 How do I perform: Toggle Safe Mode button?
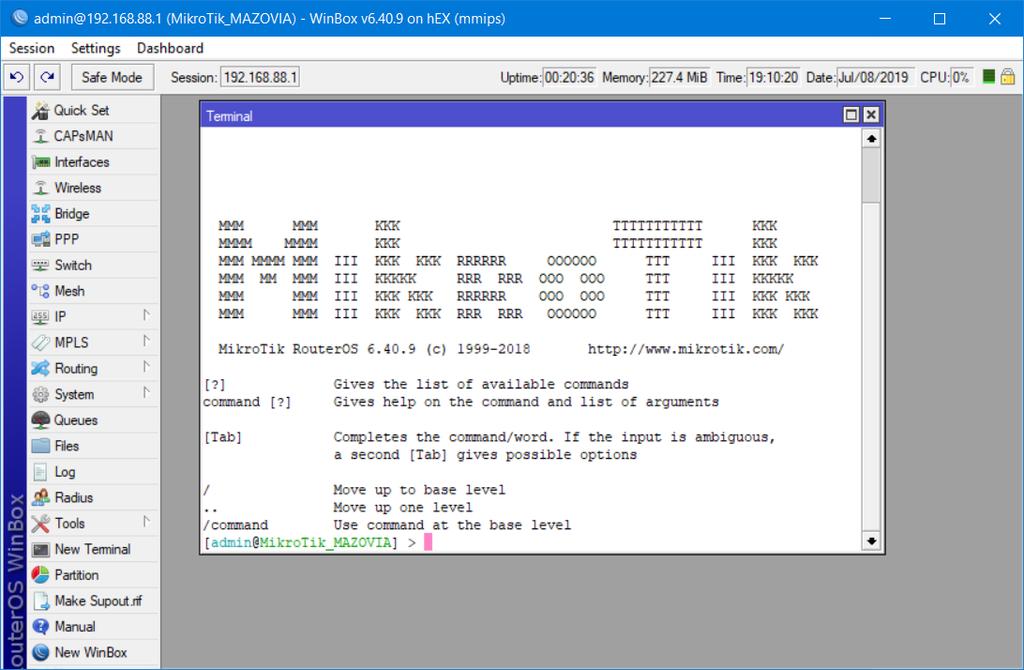click(x=112, y=77)
